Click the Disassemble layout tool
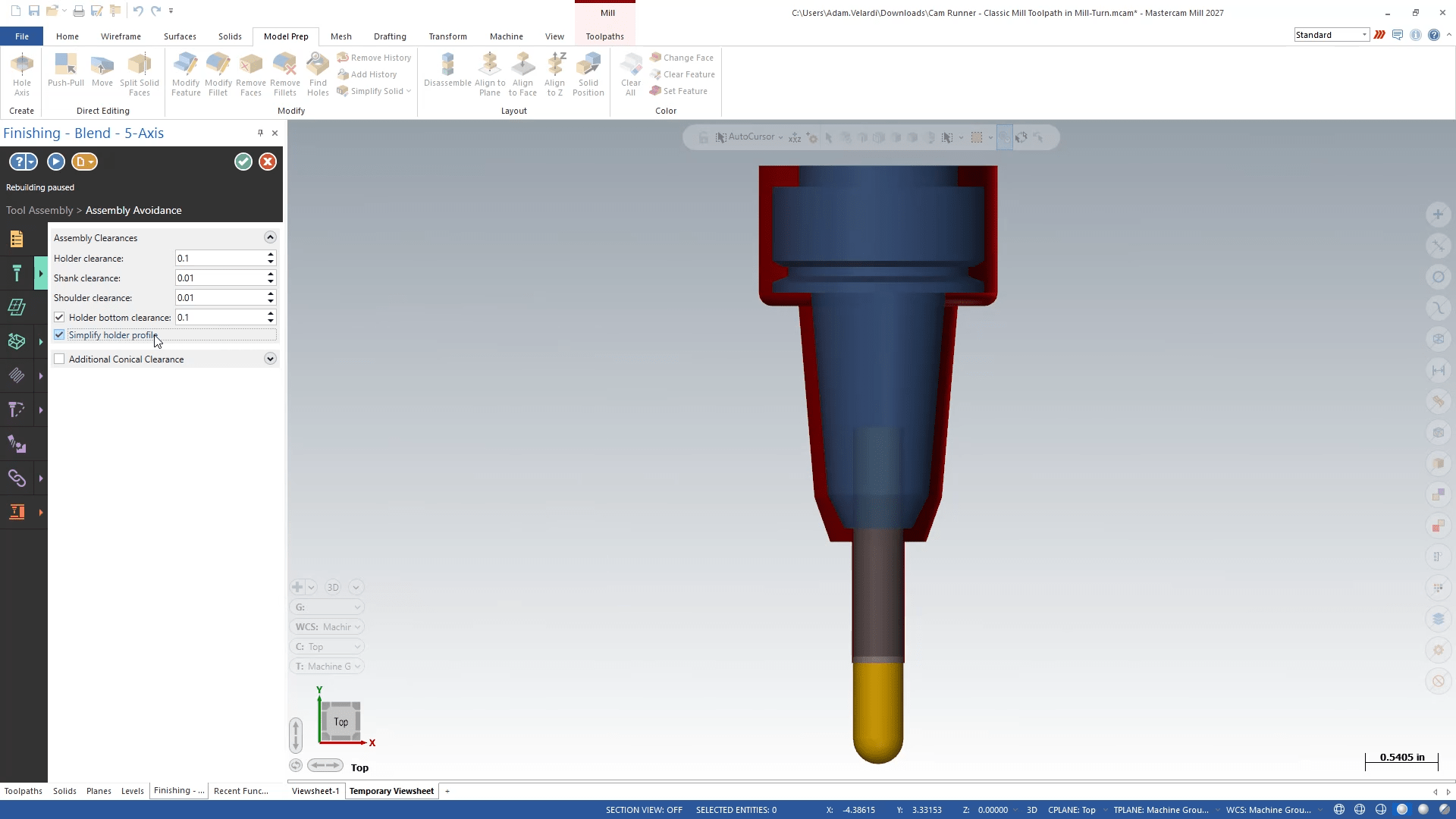Viewport: 1456px width, 819px height. (x=447, y=70)
